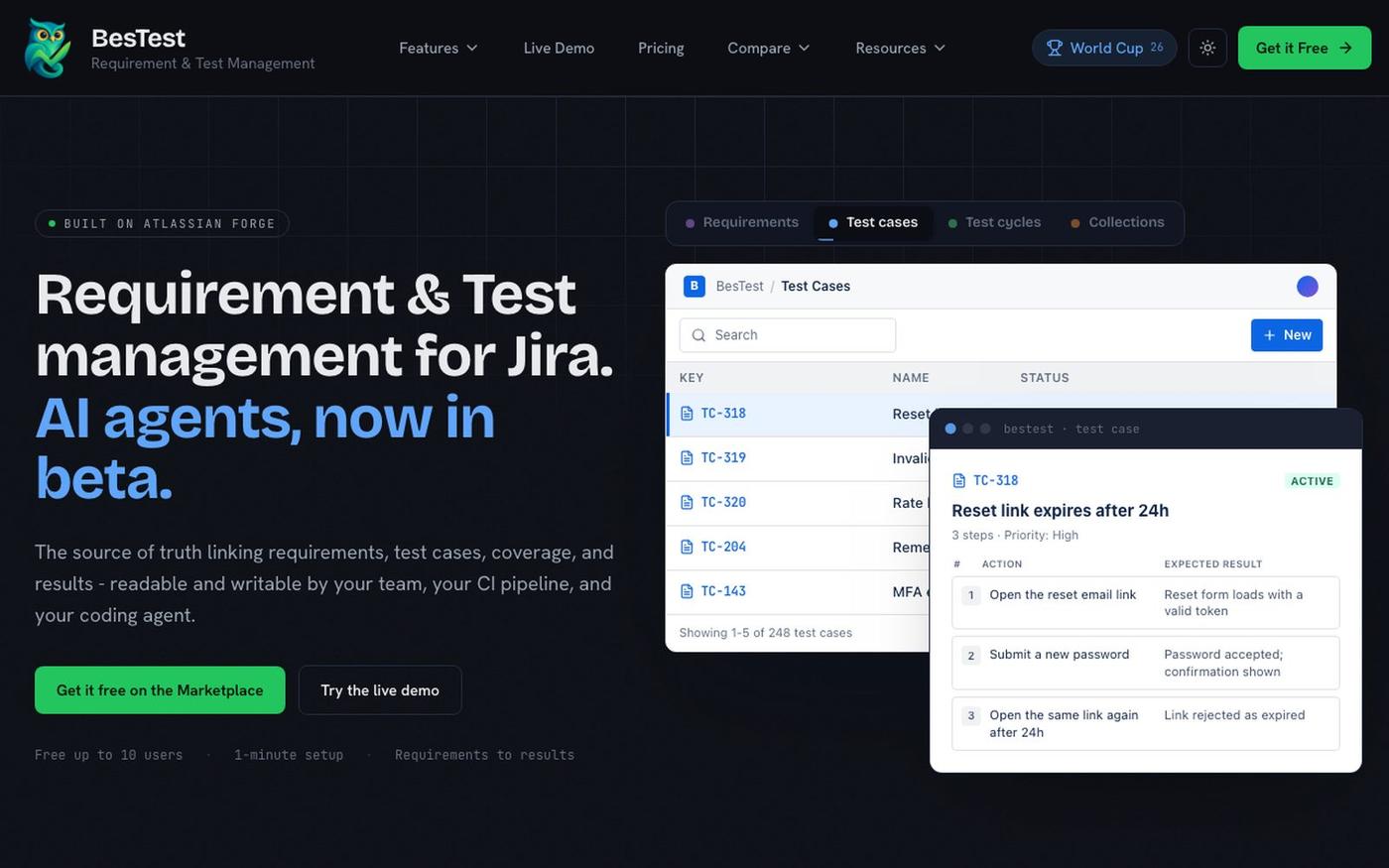
Task: Click Get it free on the Marketplace
Action: point(160,690)
